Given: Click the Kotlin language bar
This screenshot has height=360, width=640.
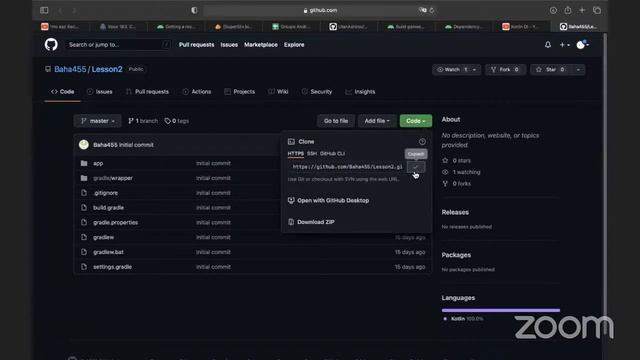Looking at the screenshot, I should [501, 310].
